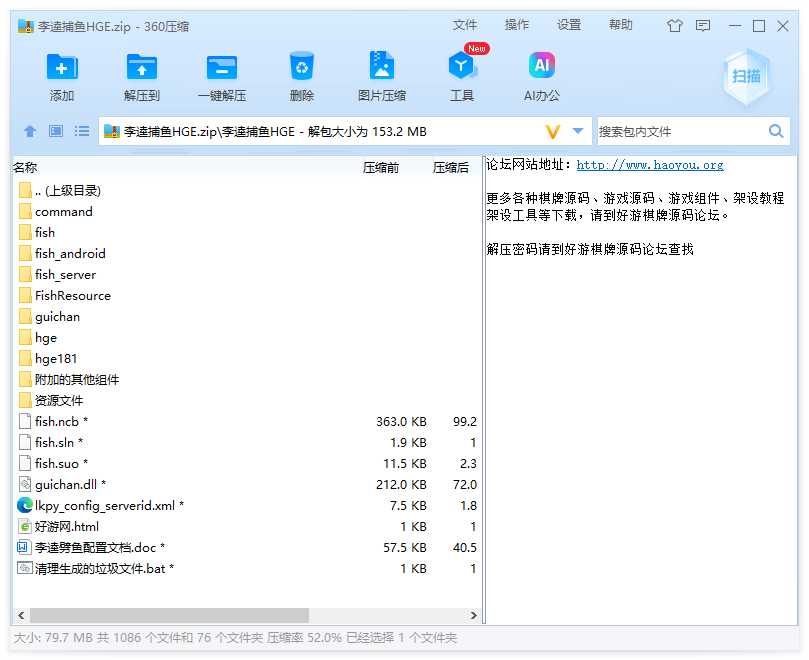This screenshot has height=660, width=809.
Task: Click the yellow V icon in the path bar
Action: 553,132
